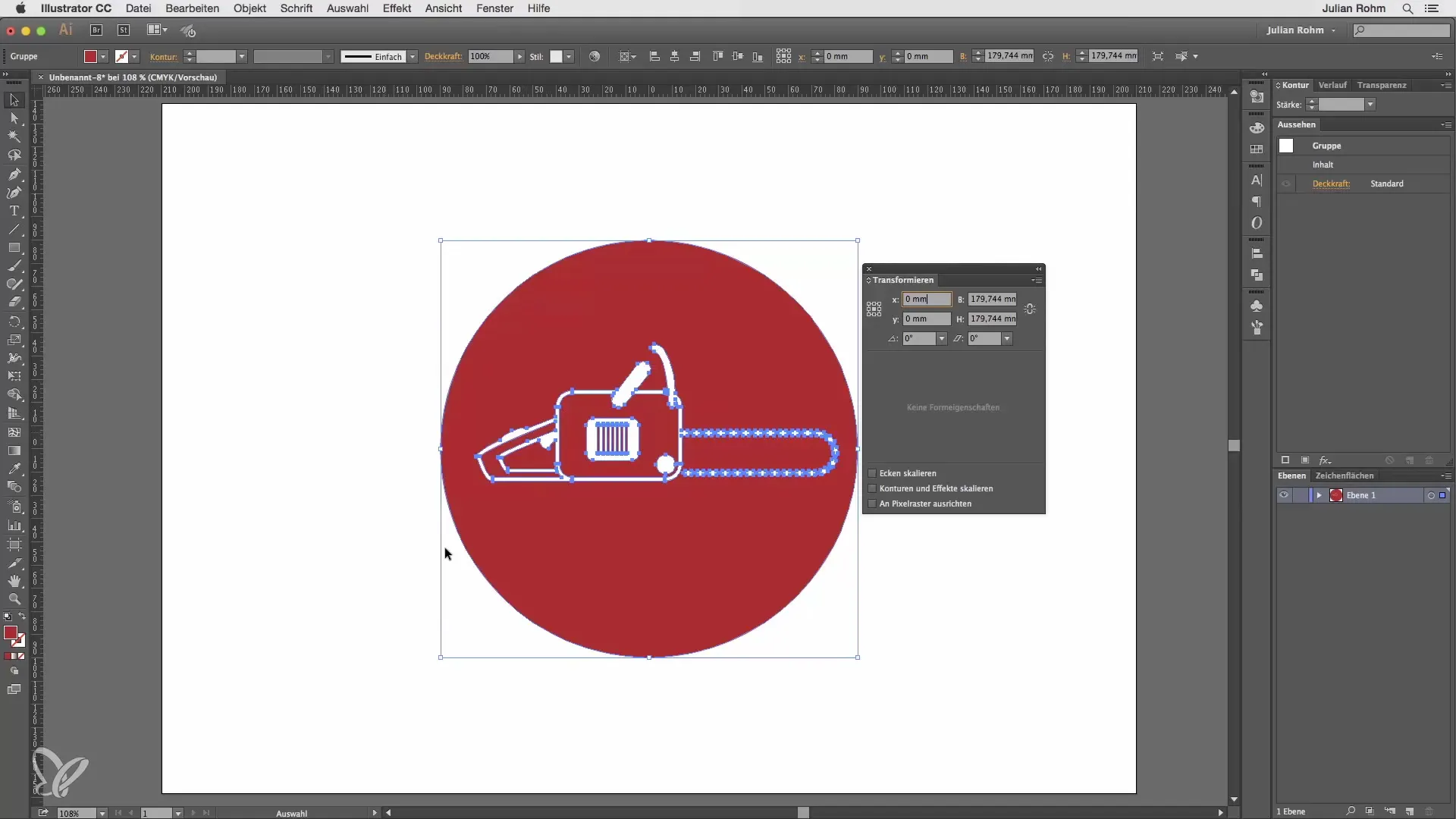This screenshot has height=819, width=1456.
Task: Switch to the Zeichenflächen tab
Action: pyautogui.click(x=1345, y=475)
